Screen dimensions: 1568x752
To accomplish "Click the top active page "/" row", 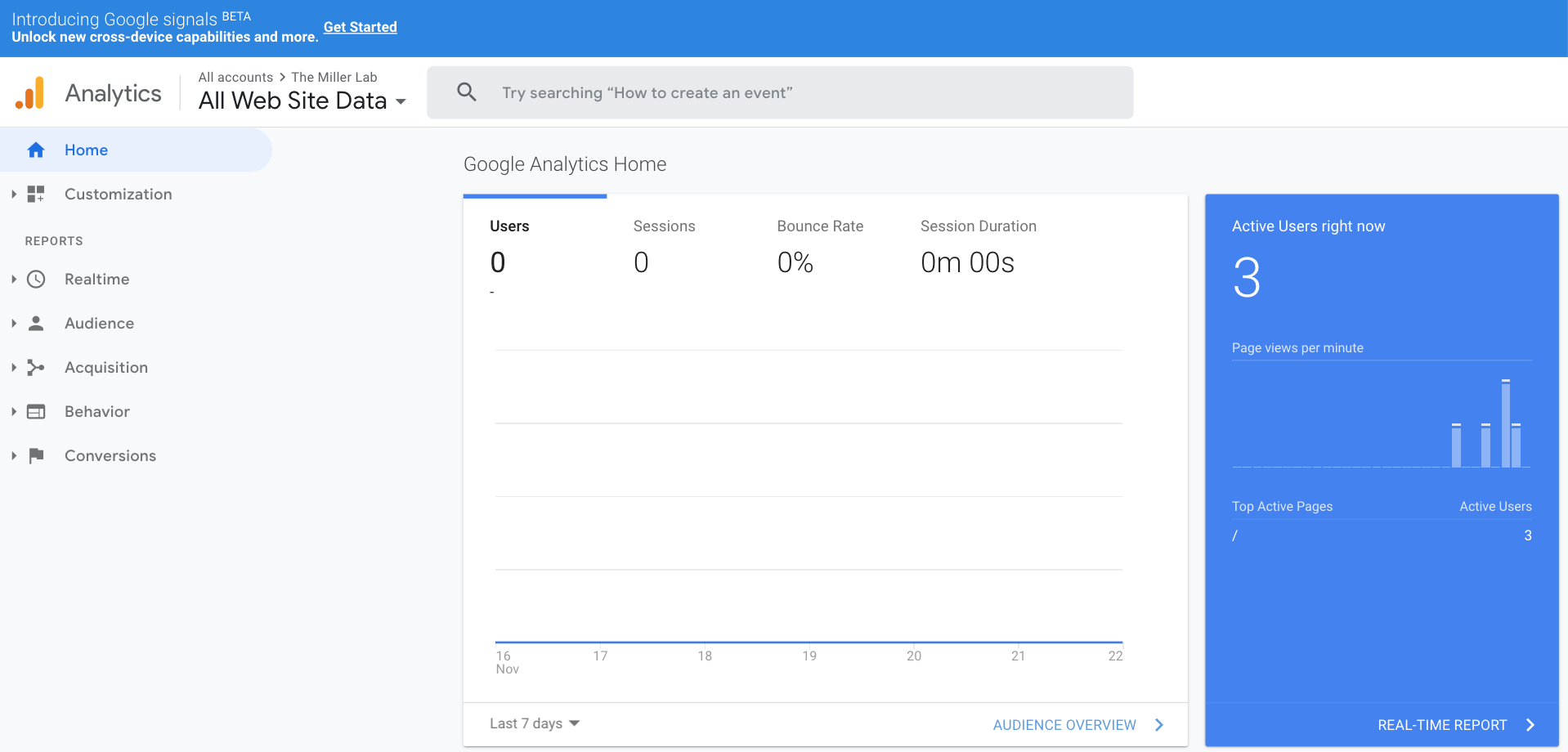I will (x=1382, y=535).
